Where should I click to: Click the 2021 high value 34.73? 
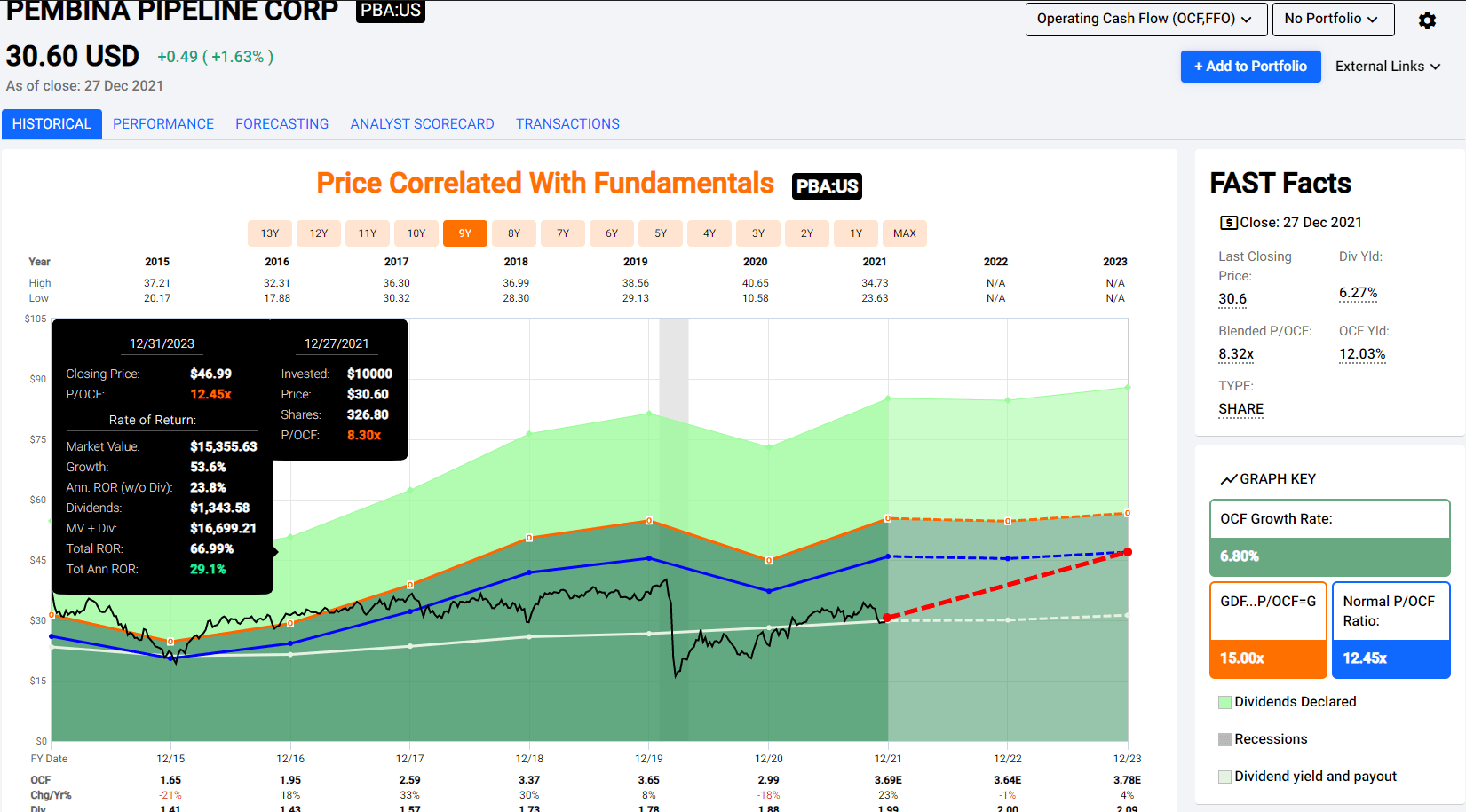[x=875, y=283]
